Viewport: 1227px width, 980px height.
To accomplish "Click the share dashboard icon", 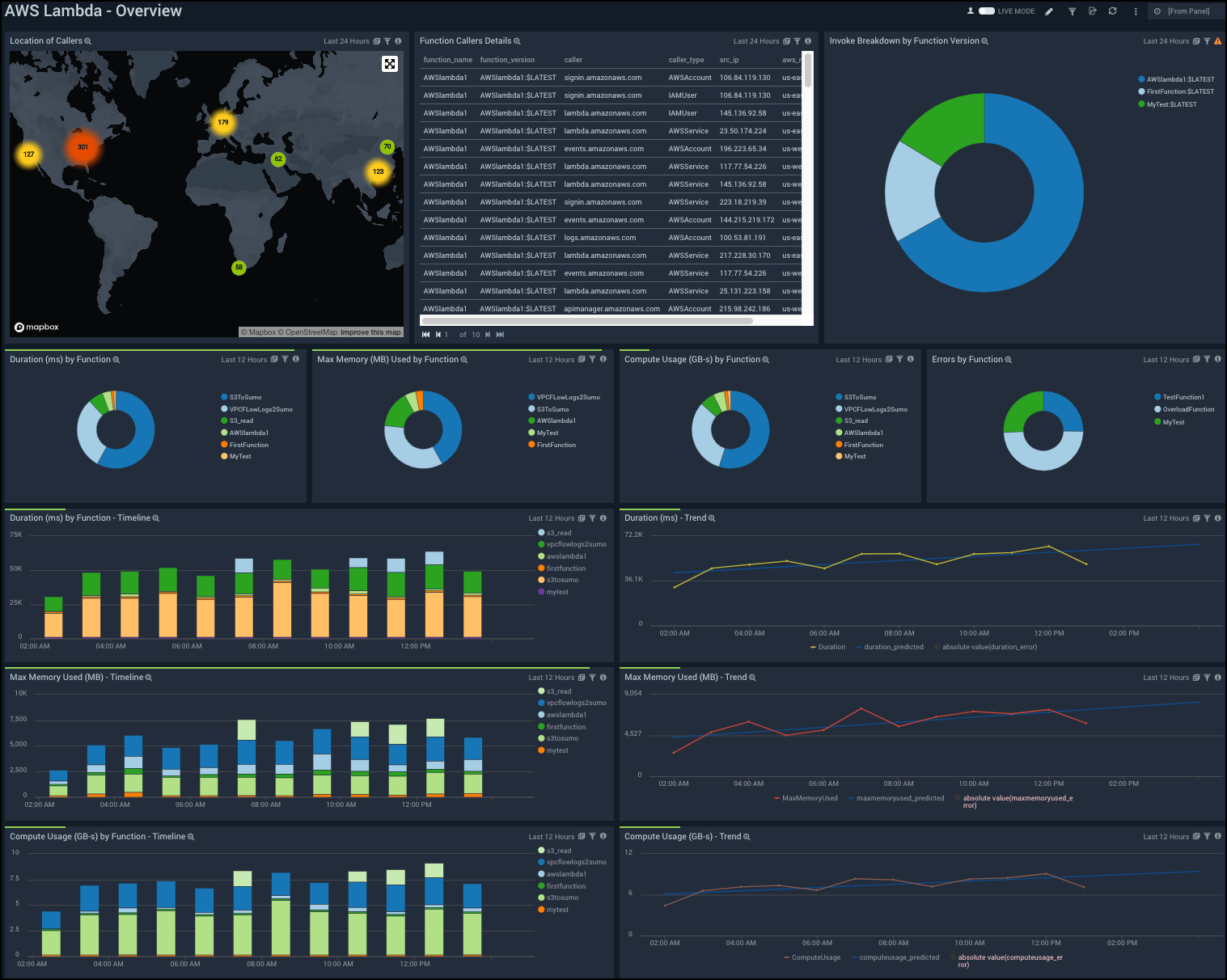I will click(x=1093, y=11).
